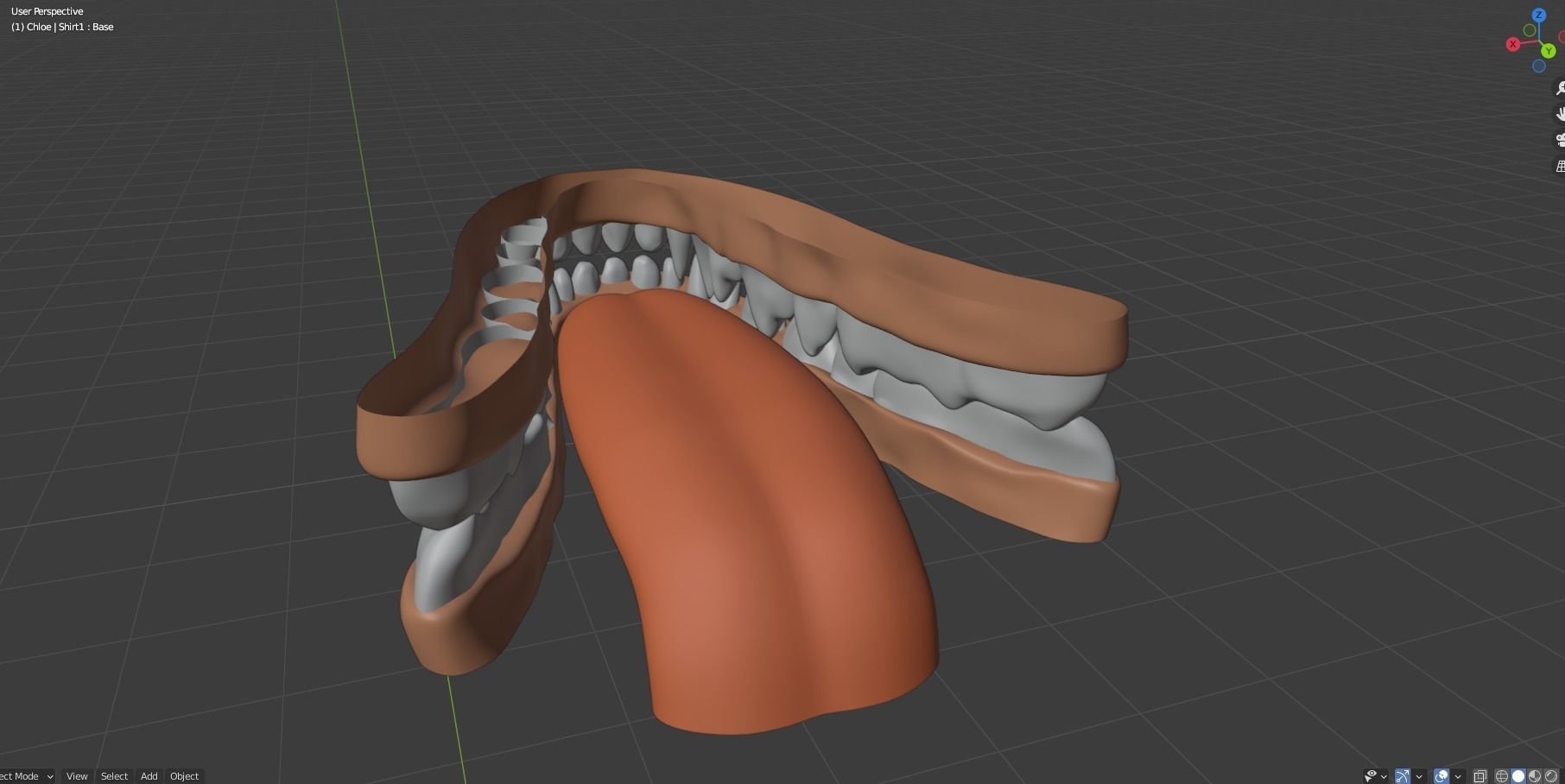
Task: Click the negative X axis gizmo circle
Action: tap(1562, 37)
